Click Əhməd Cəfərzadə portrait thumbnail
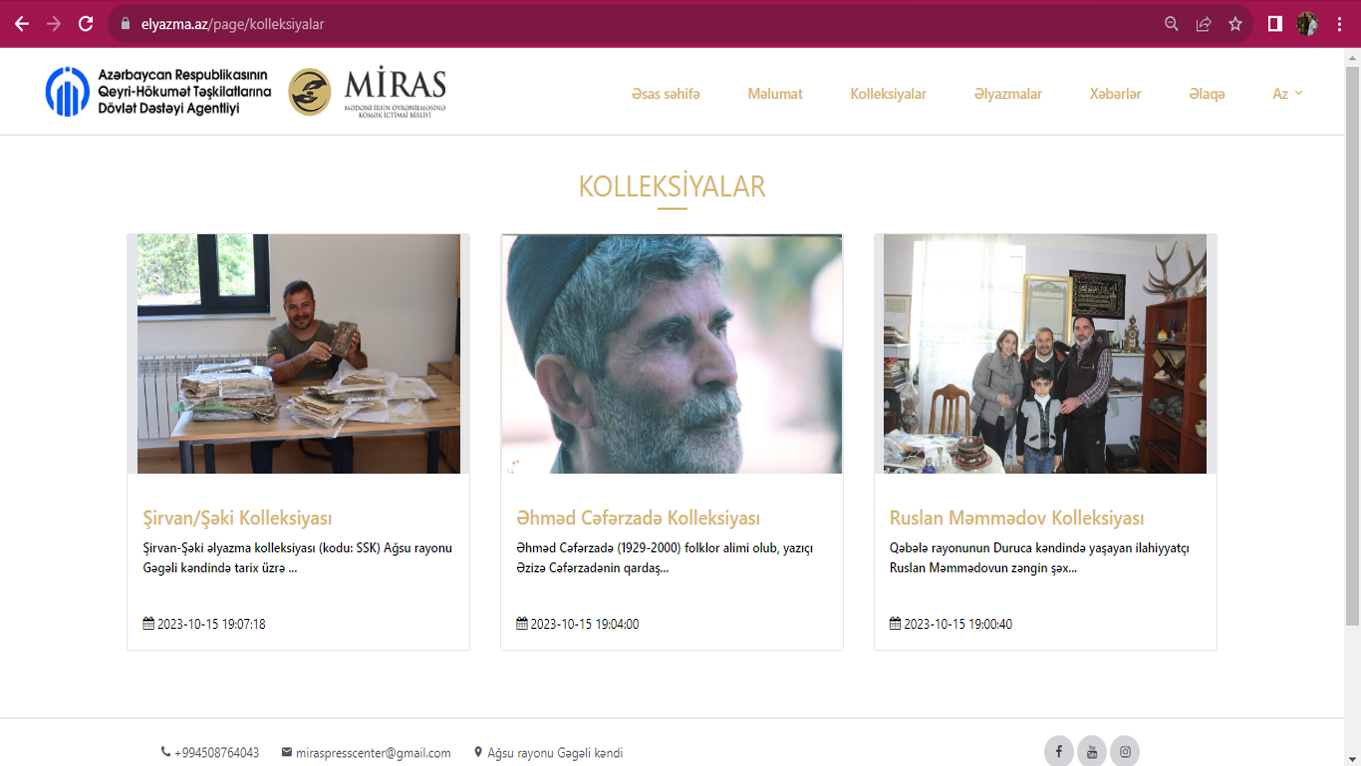Screen dimensions: 1361x766 click(672, 354)
